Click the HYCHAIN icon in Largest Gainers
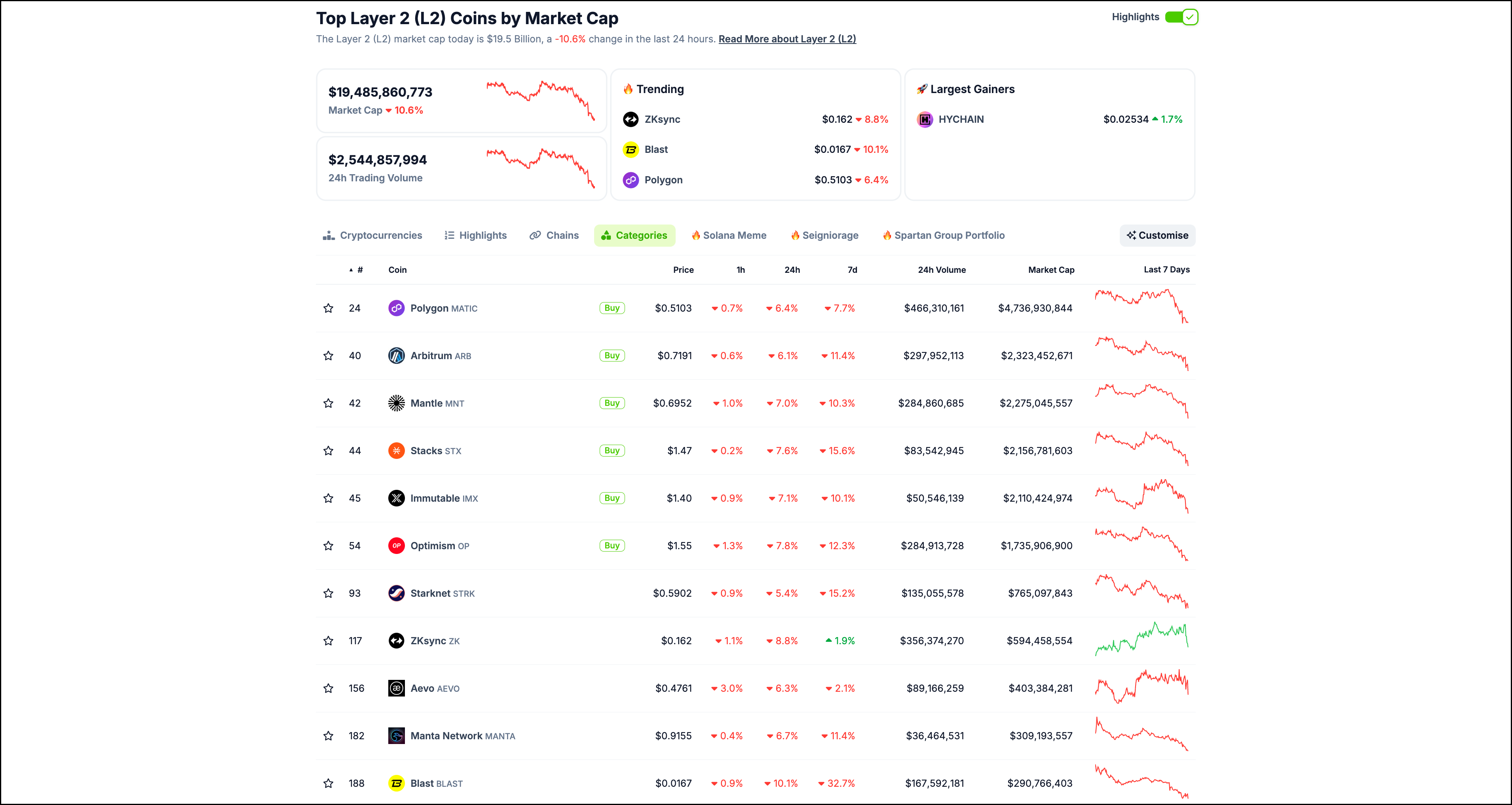The height and width of the screenshot is (805, 1512). click(x=925, y=119)
